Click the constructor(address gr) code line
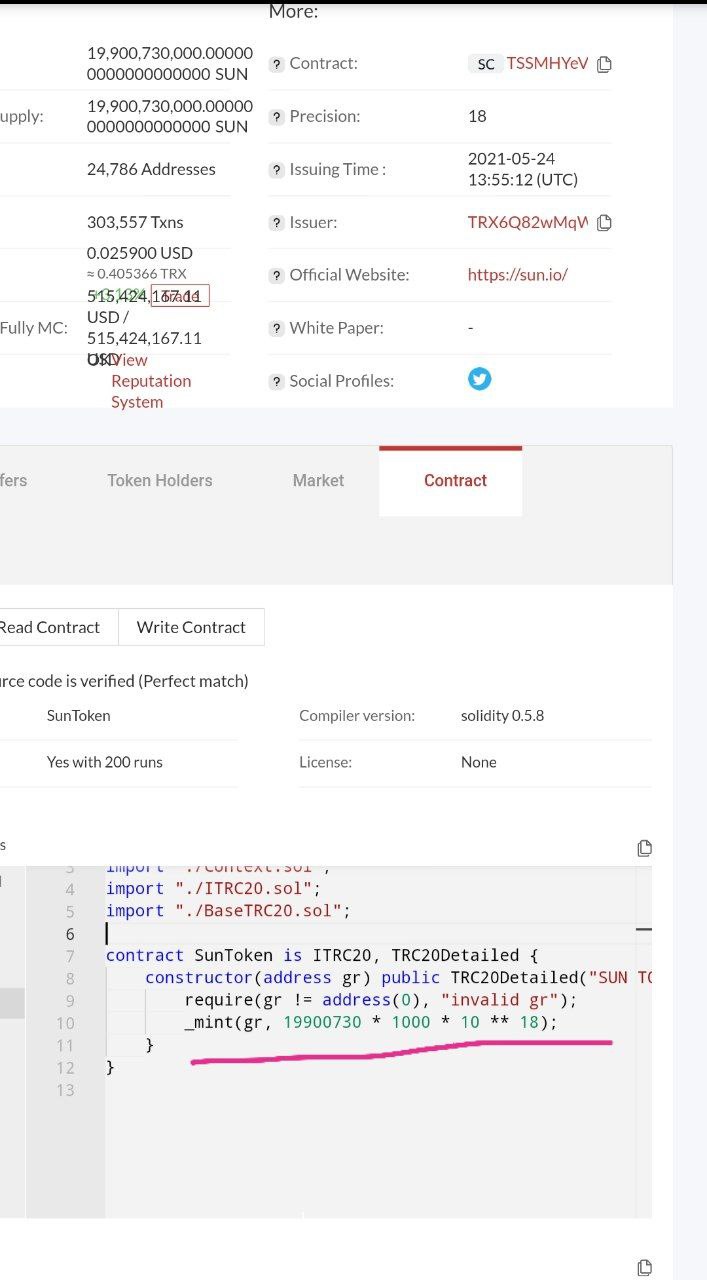The image size is (707, 1280). [398, 977]
